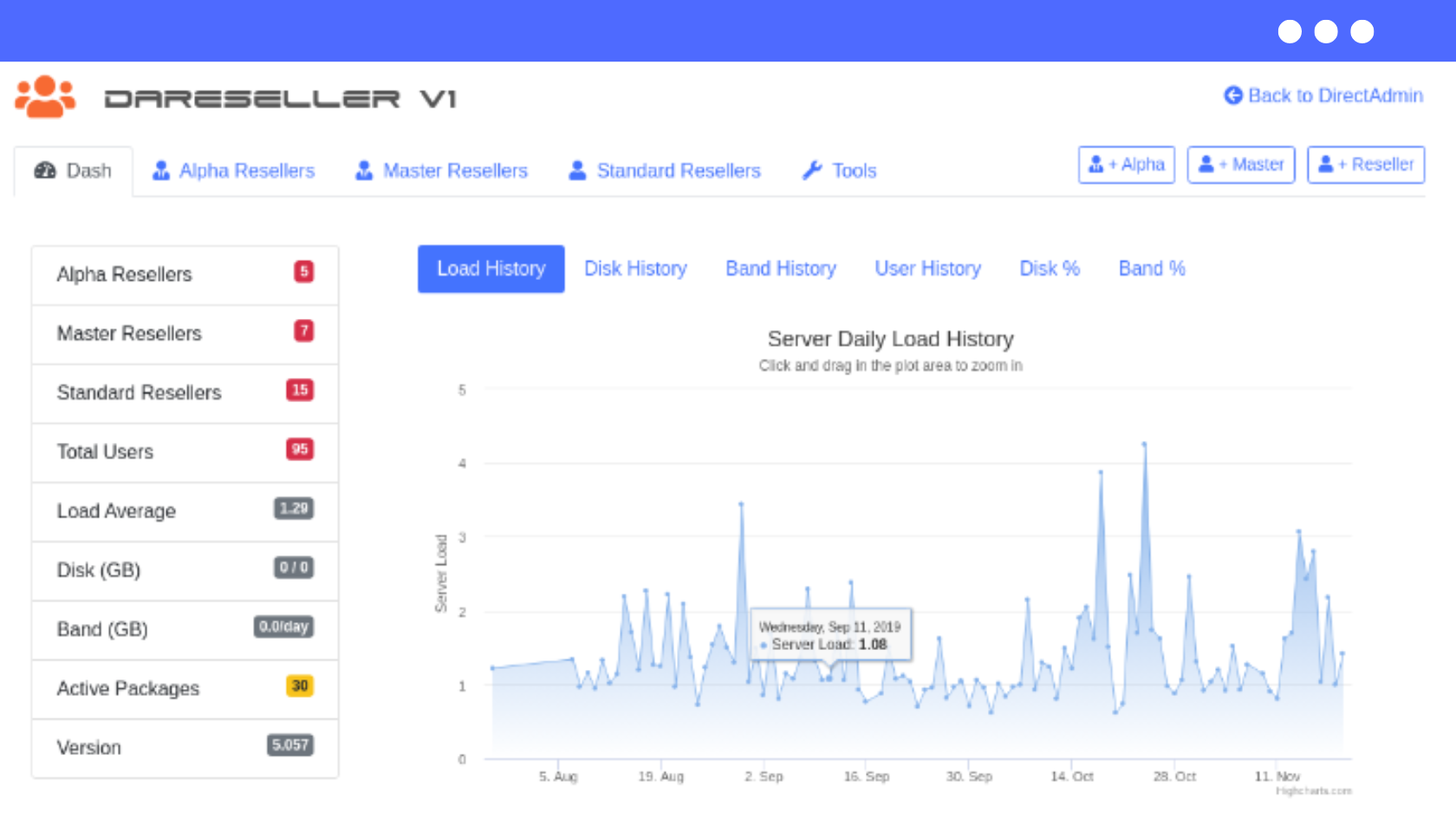1456x819 pixels.
Task: Open the Dash tab
Action: [x=74, y=171]
